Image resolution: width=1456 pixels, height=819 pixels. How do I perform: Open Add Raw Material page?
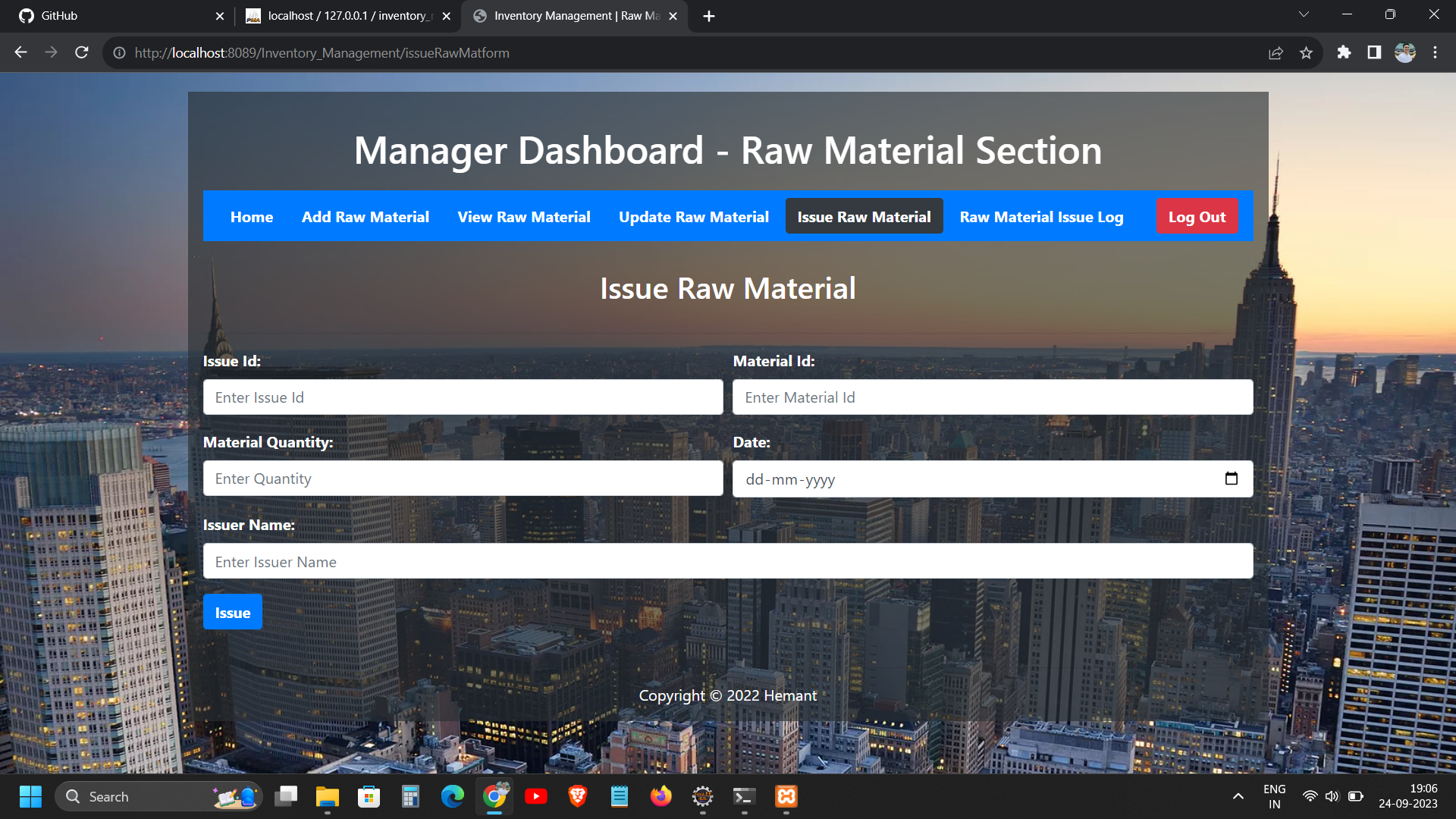coord(366,217)
